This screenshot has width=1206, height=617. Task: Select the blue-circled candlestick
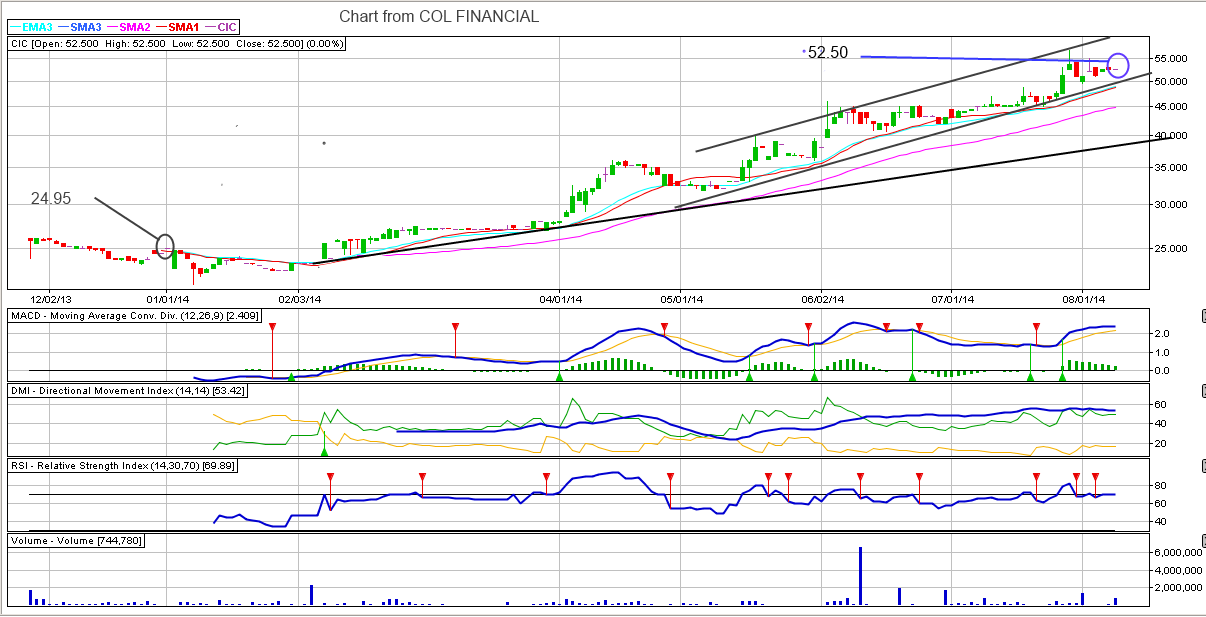click(x=1118, y=65)
